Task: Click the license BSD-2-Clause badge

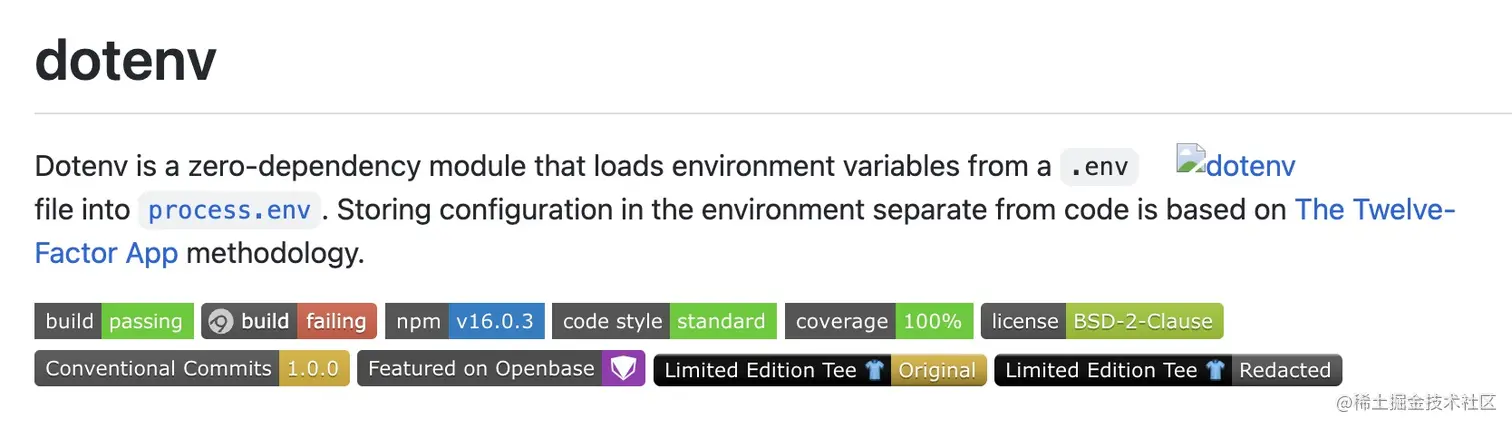Action: point(1102,321)
